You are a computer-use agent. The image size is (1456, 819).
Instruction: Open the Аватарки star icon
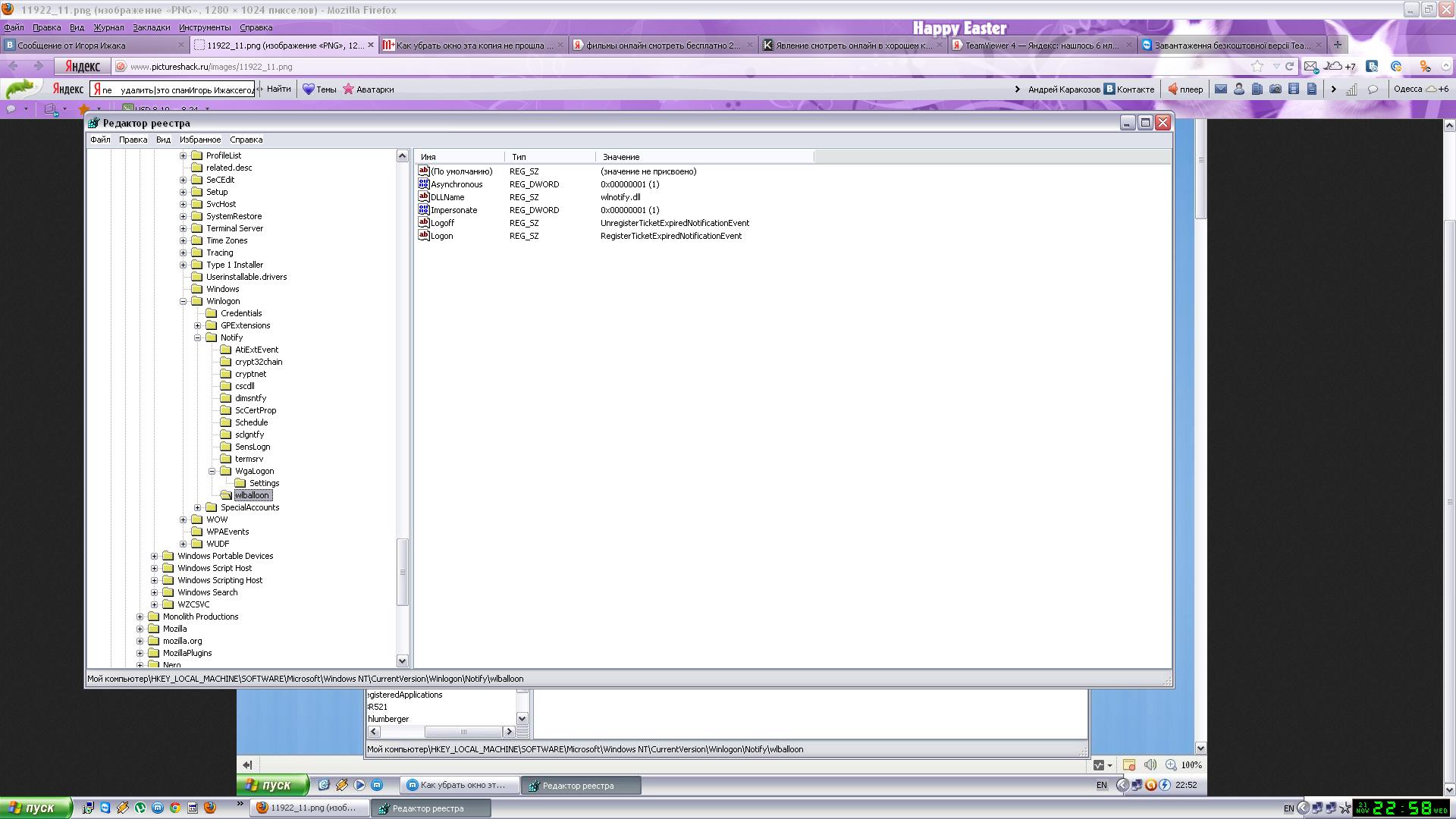348,89
